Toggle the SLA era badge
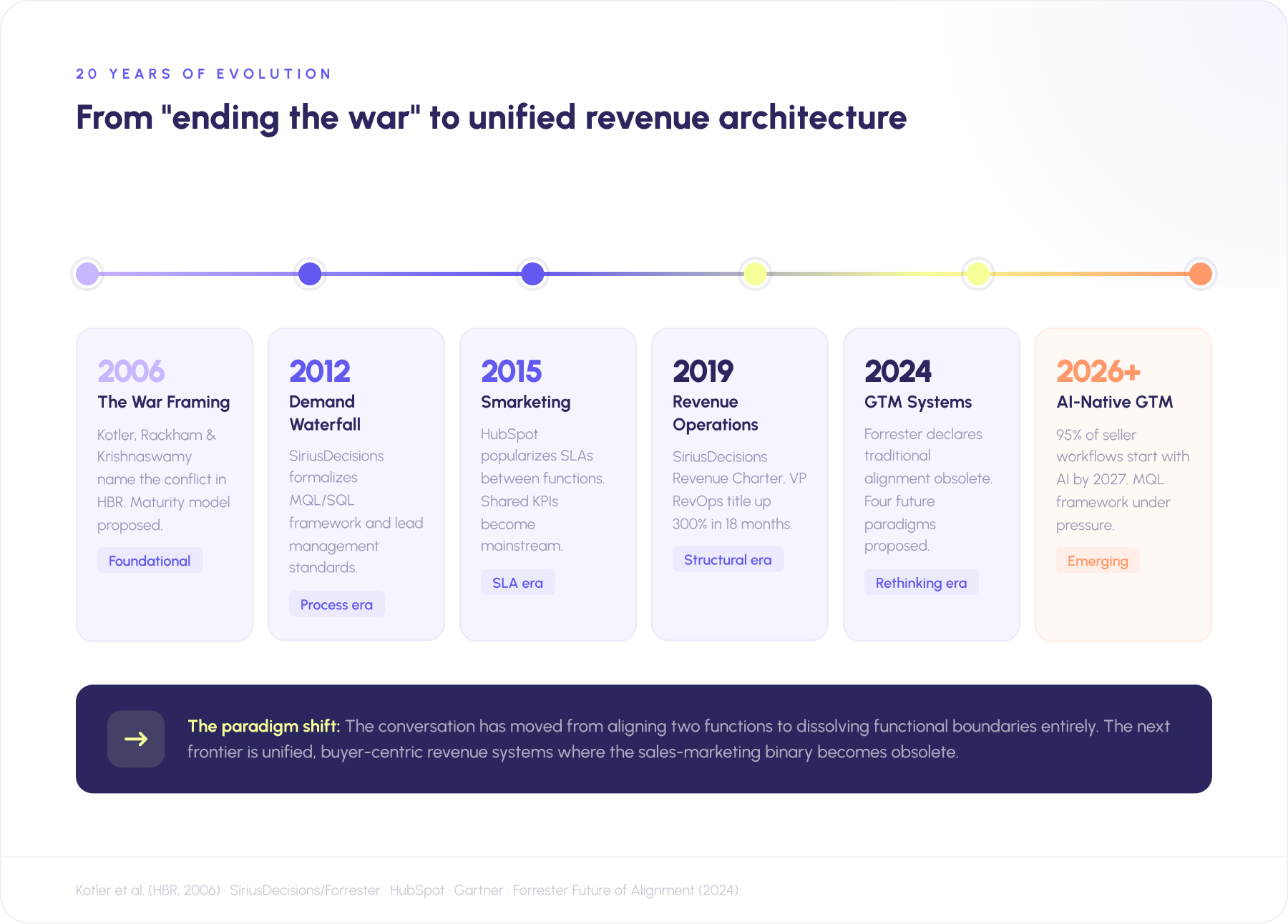The width and height of the screenshot is (1288, 924). click(517, 582)
